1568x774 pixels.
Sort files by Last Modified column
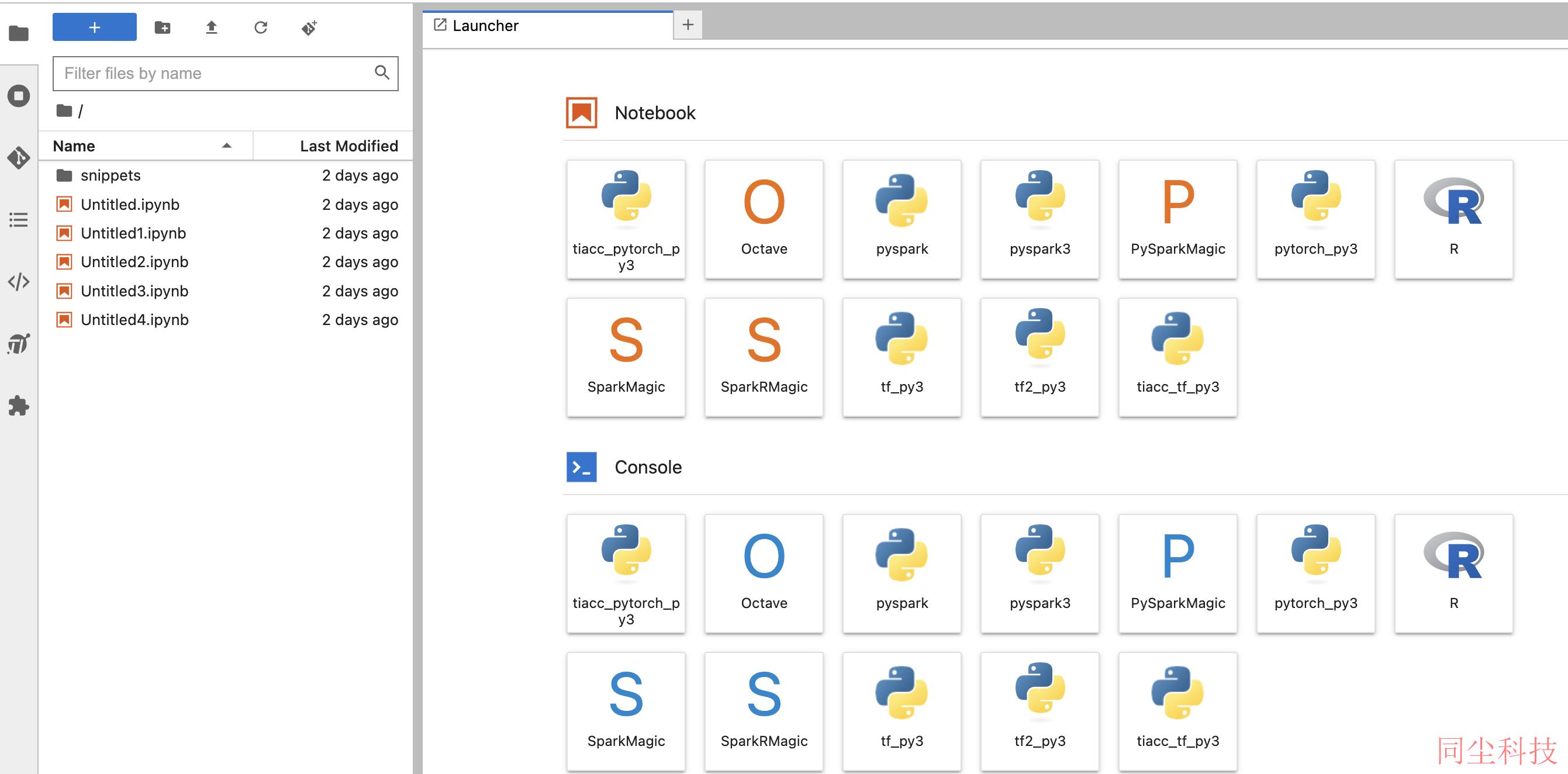(x=333, y=146)
